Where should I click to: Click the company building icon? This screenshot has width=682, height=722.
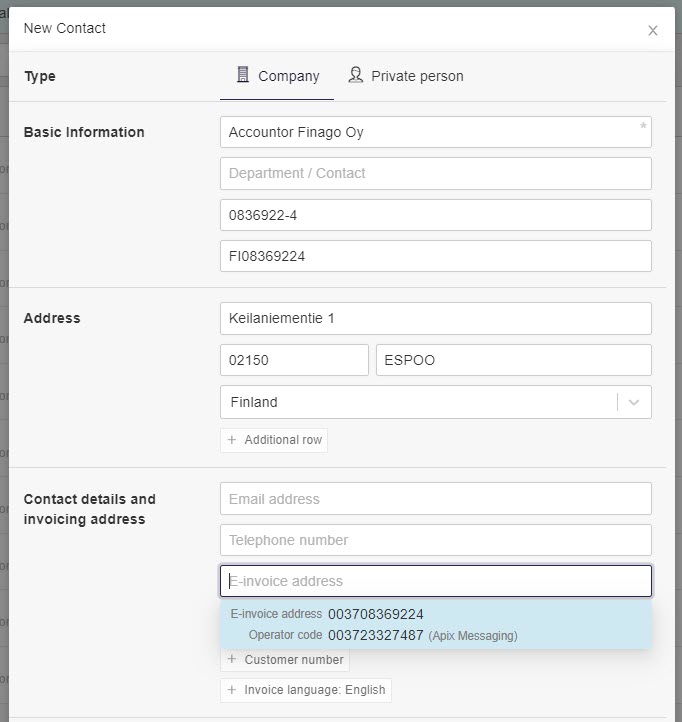point(243,74)
